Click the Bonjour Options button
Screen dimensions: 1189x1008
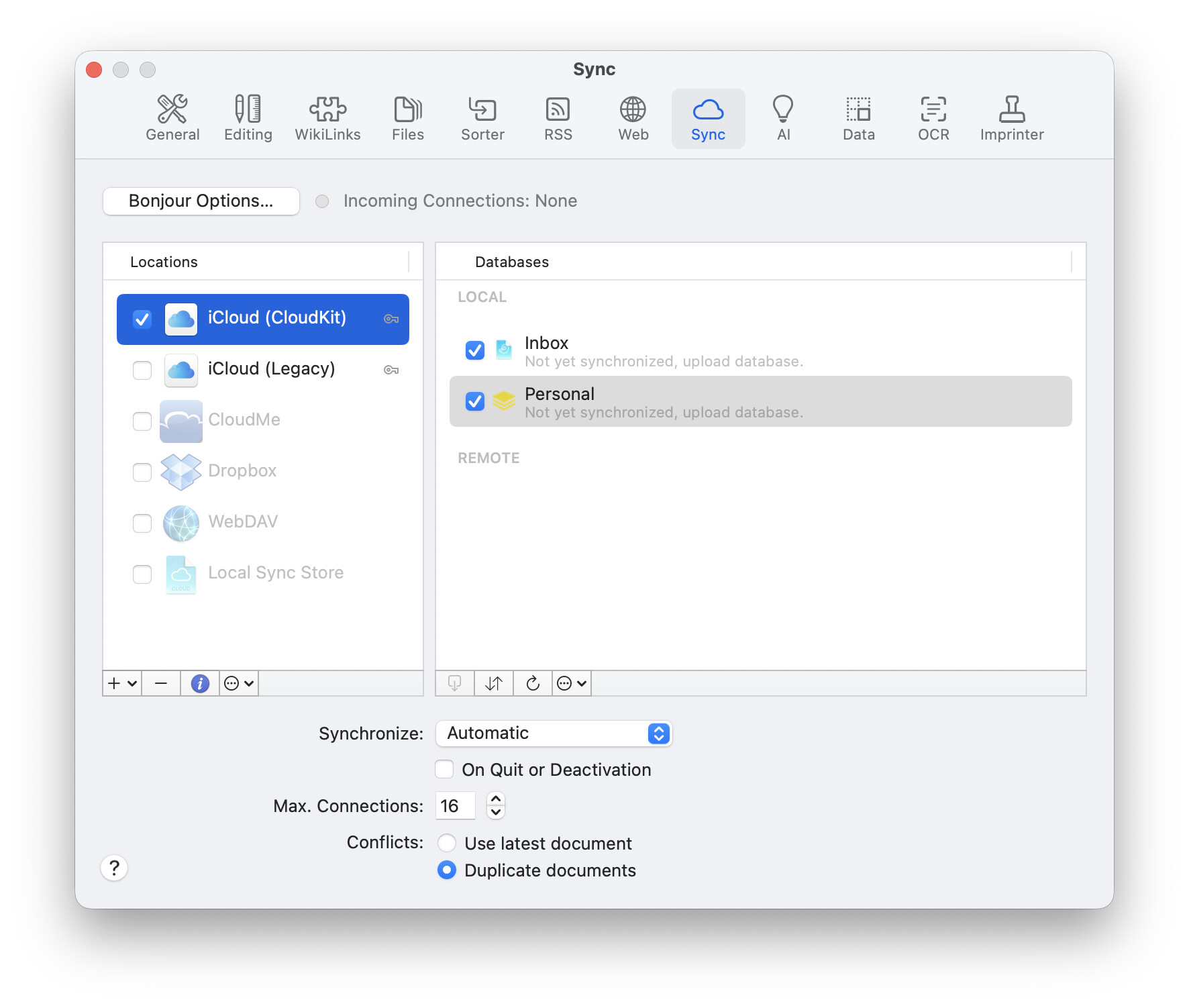(x=201, y=201)
